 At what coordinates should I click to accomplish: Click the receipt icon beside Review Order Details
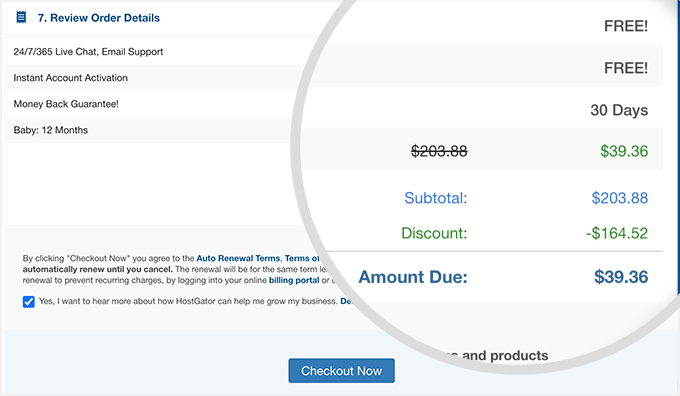[21, 17]
